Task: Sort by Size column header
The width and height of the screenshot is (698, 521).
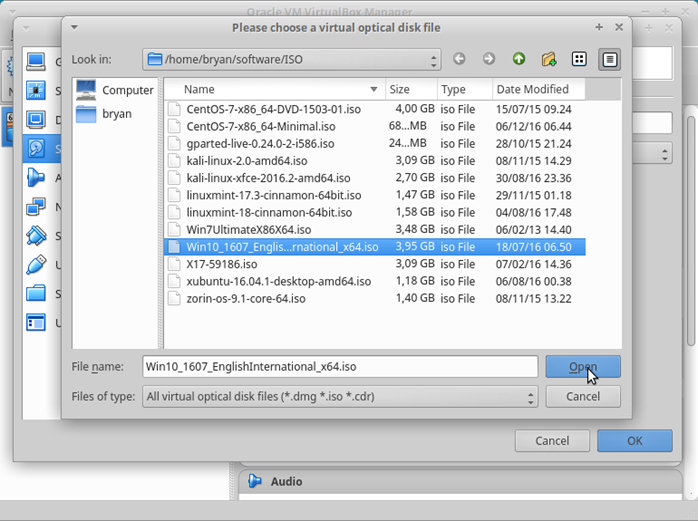Action: coord(411,90)
